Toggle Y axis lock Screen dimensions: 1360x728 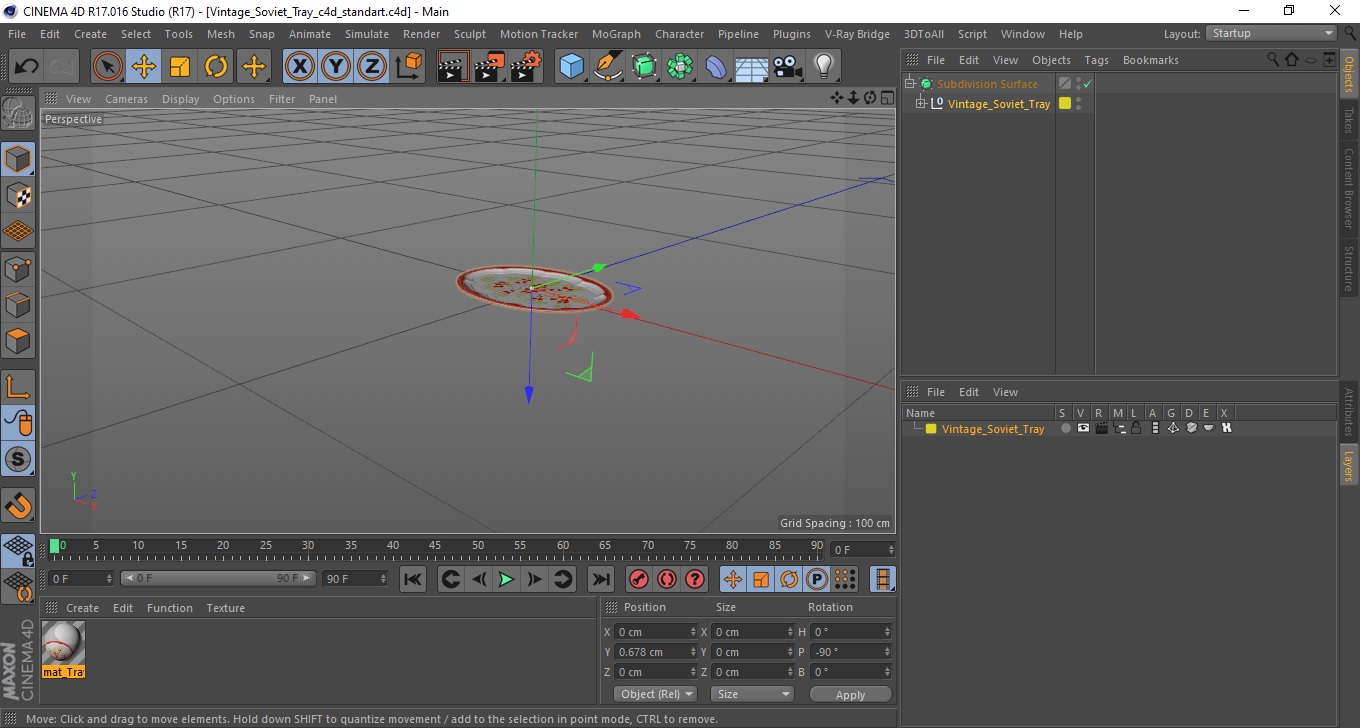(x=336, y=67)
